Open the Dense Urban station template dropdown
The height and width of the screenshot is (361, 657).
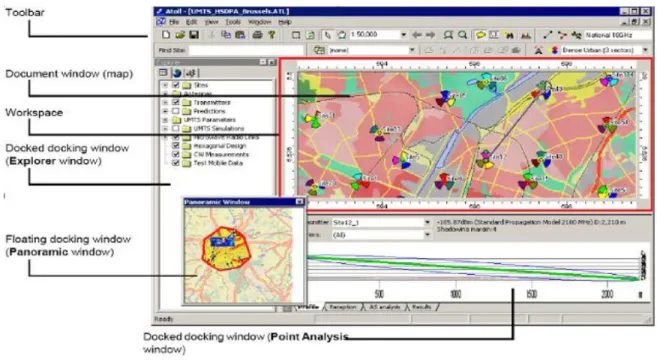(645, 50)
